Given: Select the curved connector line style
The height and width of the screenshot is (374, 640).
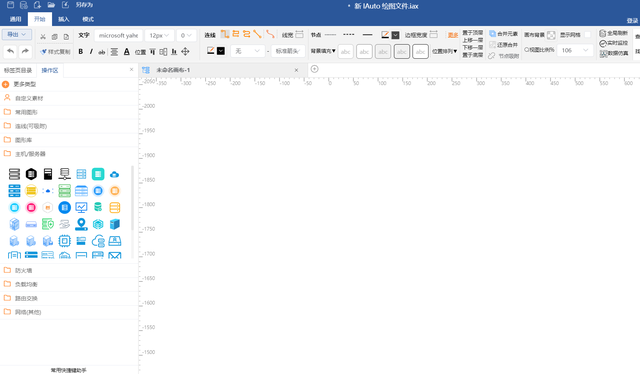Looking at the screenshot, I should coord(270,34).
